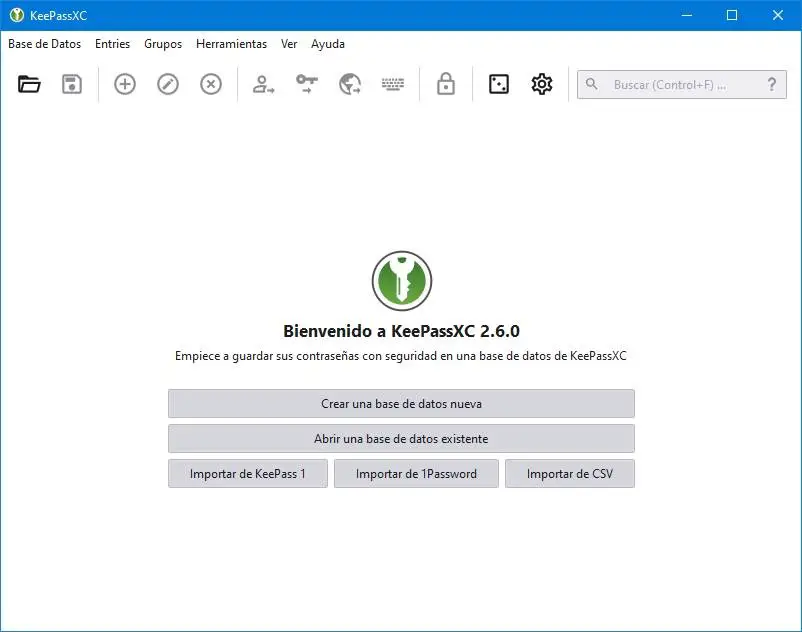Focus the Buscar search field
The image size is (802, 632).
(682, 84)
